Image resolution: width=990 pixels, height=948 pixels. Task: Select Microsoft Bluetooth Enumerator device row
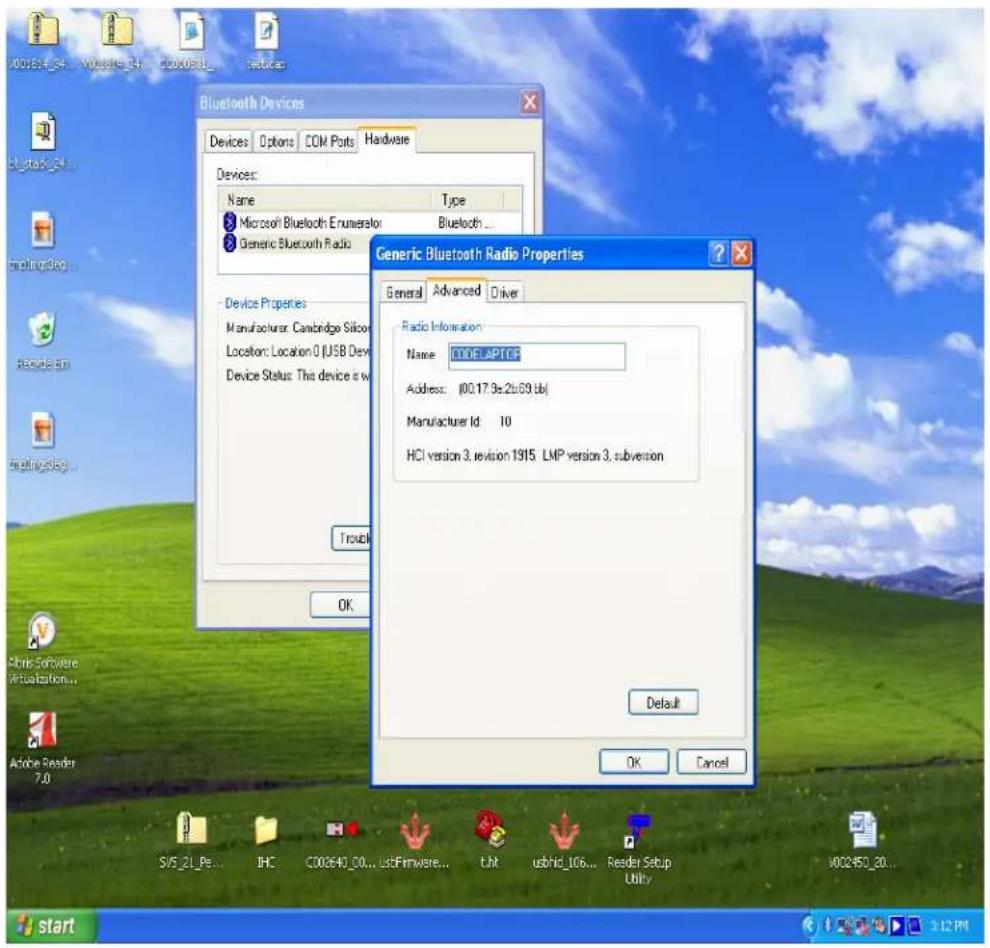tap(369, 222)
